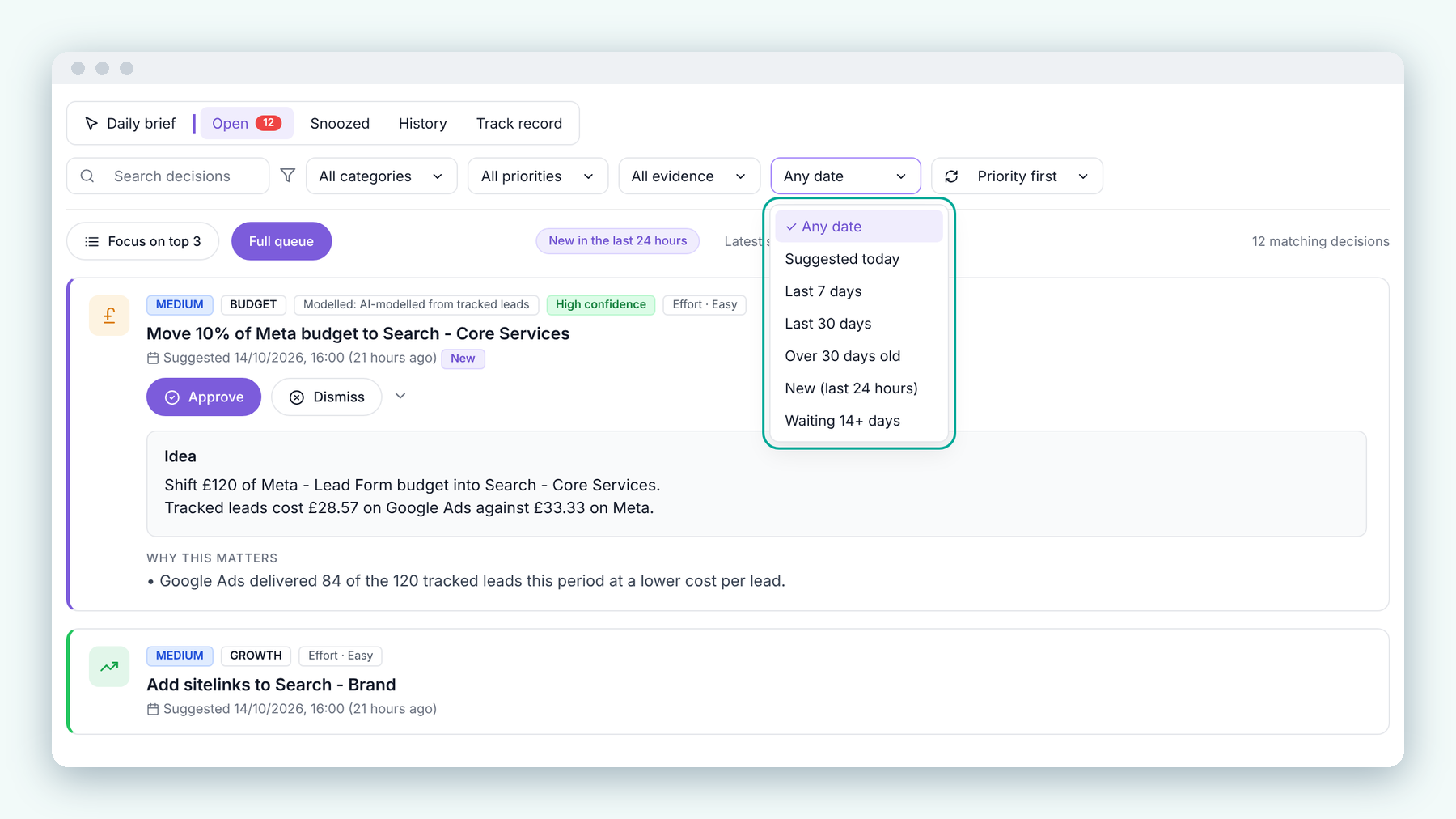The height and width of the screenshot is (819, 1456).
Task: Switch to the Snoozed tab
Action: pos(340,123)
